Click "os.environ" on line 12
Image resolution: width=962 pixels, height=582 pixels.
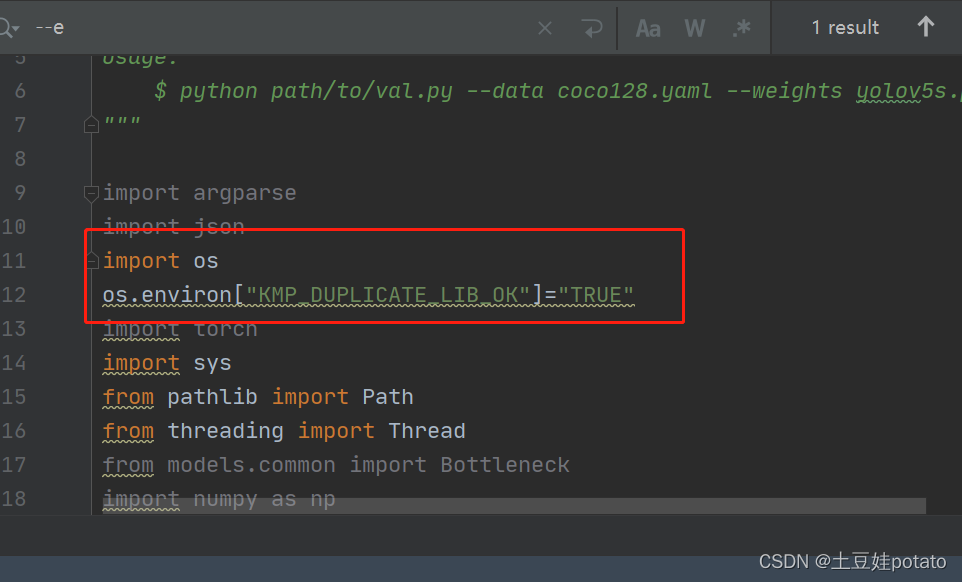coord(166,296)
